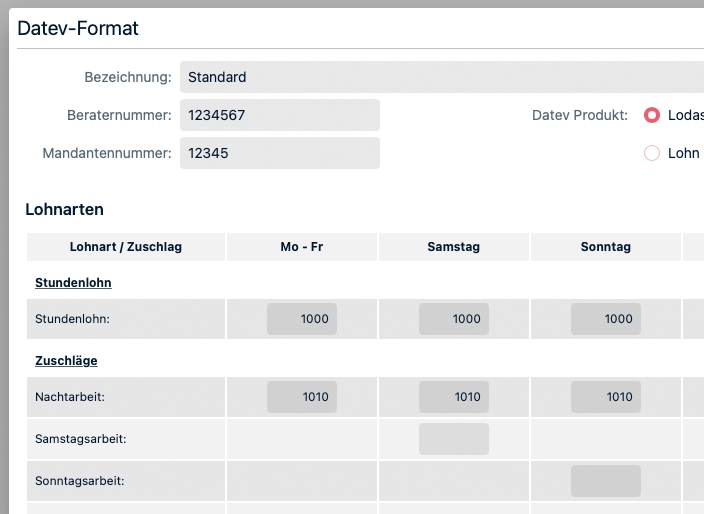Click the Stundenlohn Samstag input
Viewport: 704px width, 514px height.
coord(454,319)
